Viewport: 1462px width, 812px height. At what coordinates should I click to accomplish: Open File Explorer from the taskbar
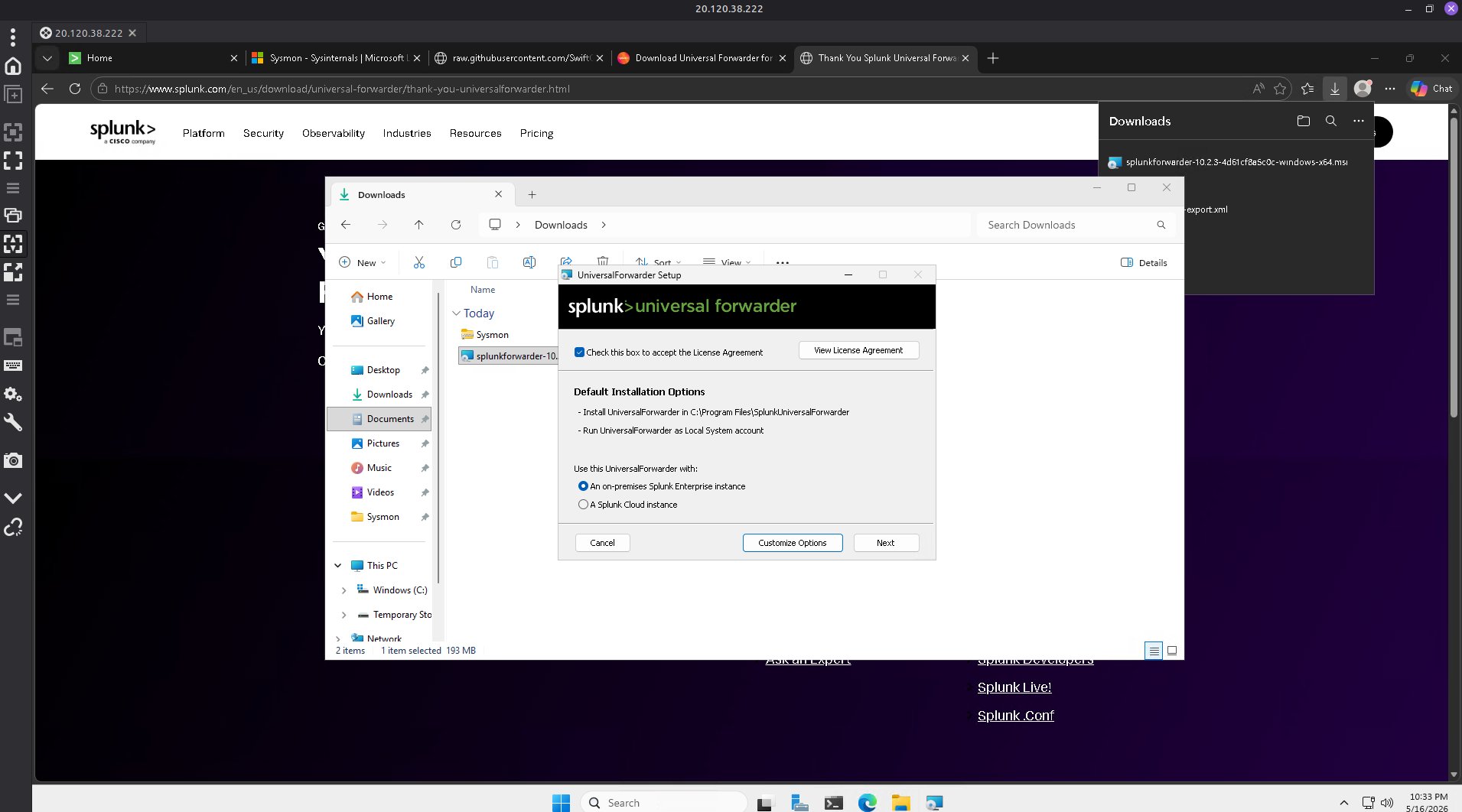click(x=900, y=803)
